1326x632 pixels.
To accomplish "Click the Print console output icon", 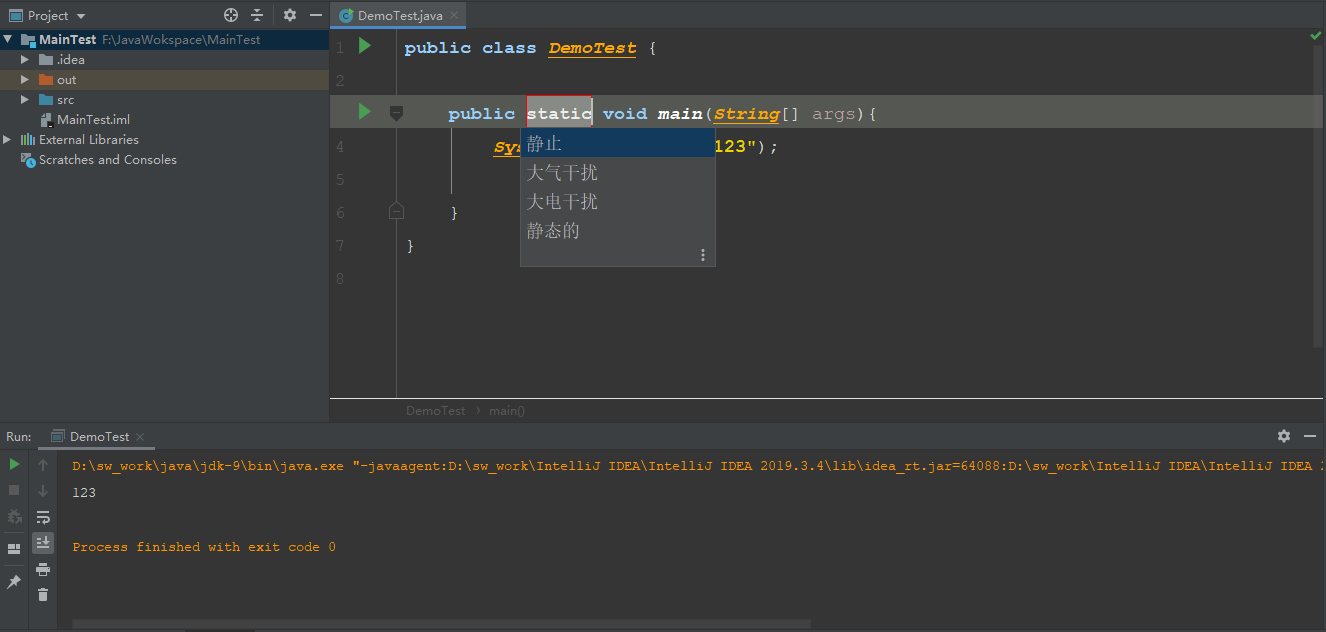I will (43, 567).
